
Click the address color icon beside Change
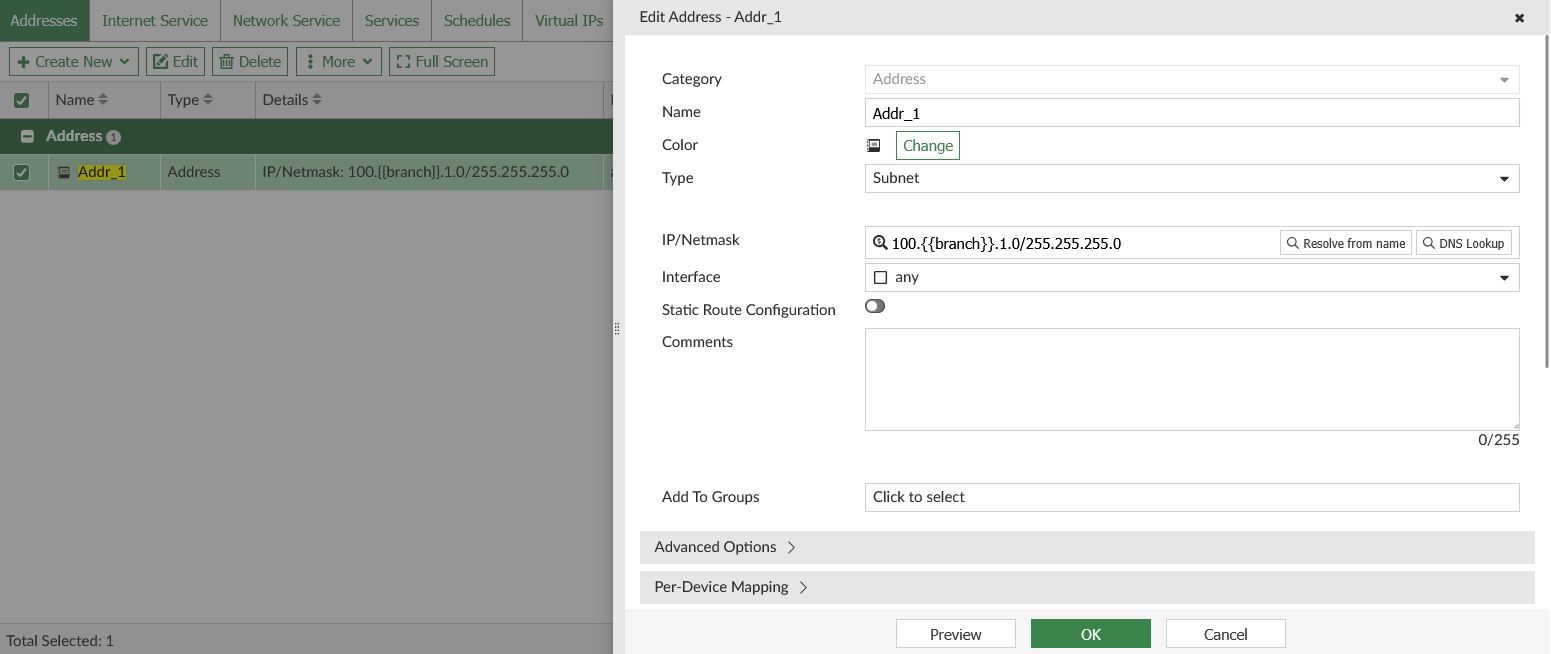click(873, 145)
